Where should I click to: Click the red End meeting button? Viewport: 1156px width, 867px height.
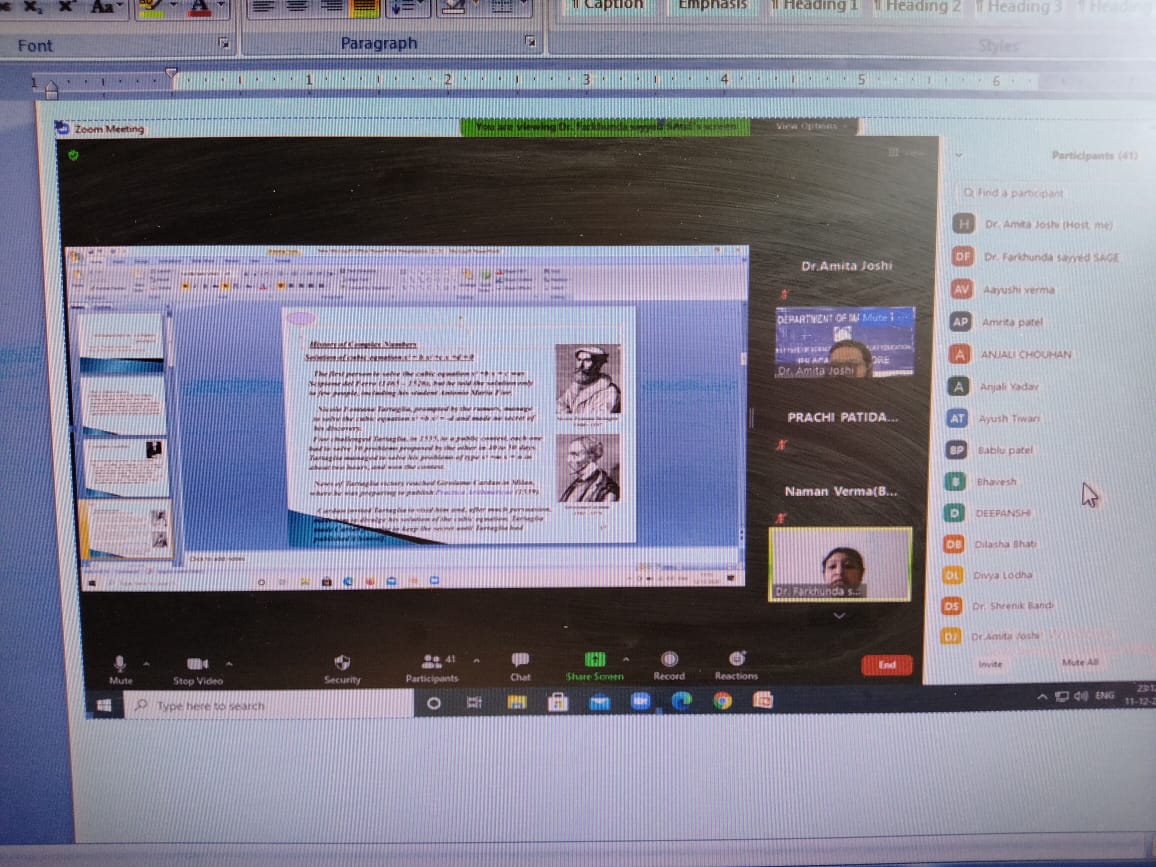[x=887, y=665]
